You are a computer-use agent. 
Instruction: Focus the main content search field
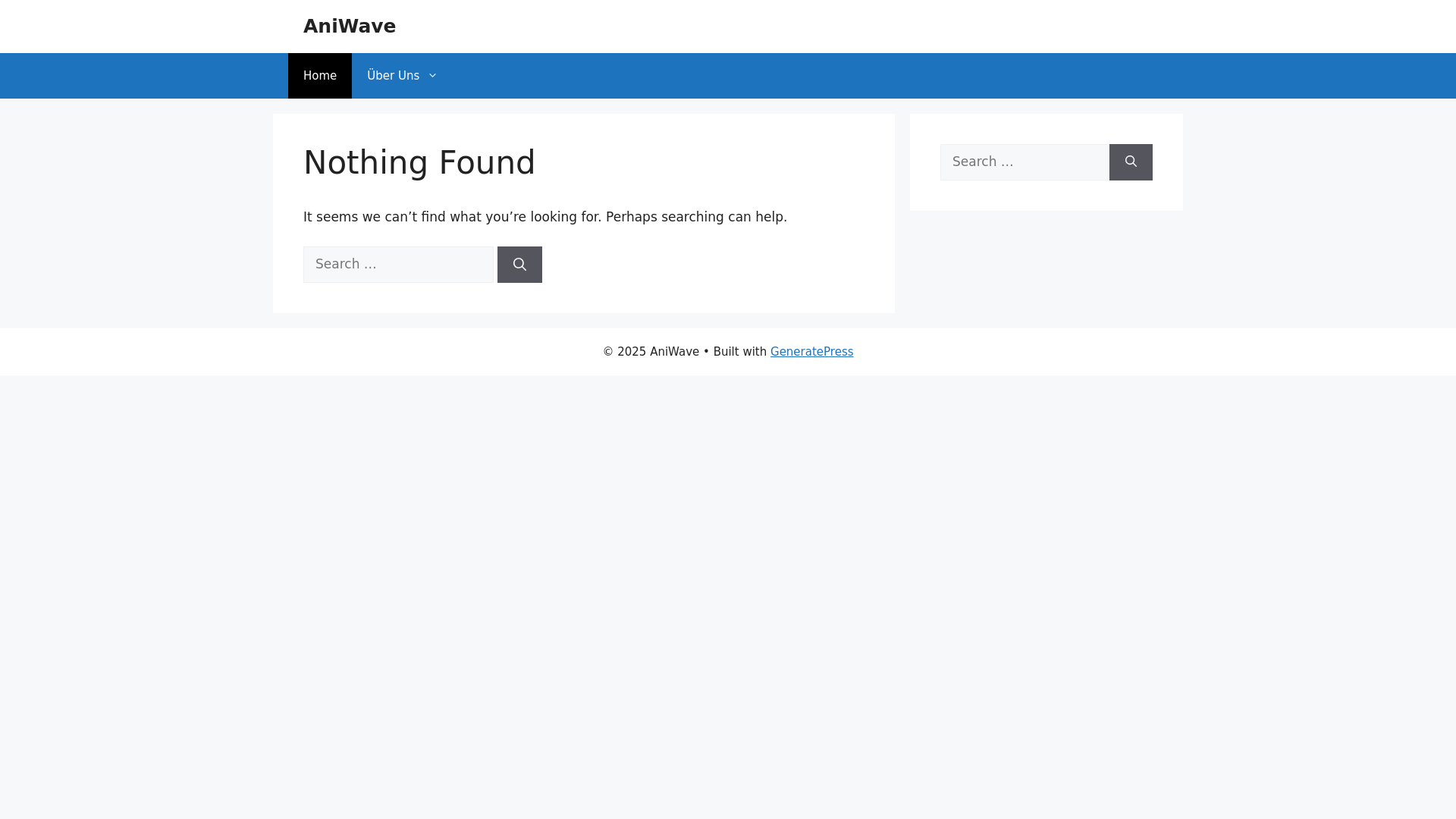pyautogui.click(x=398, y=265)
